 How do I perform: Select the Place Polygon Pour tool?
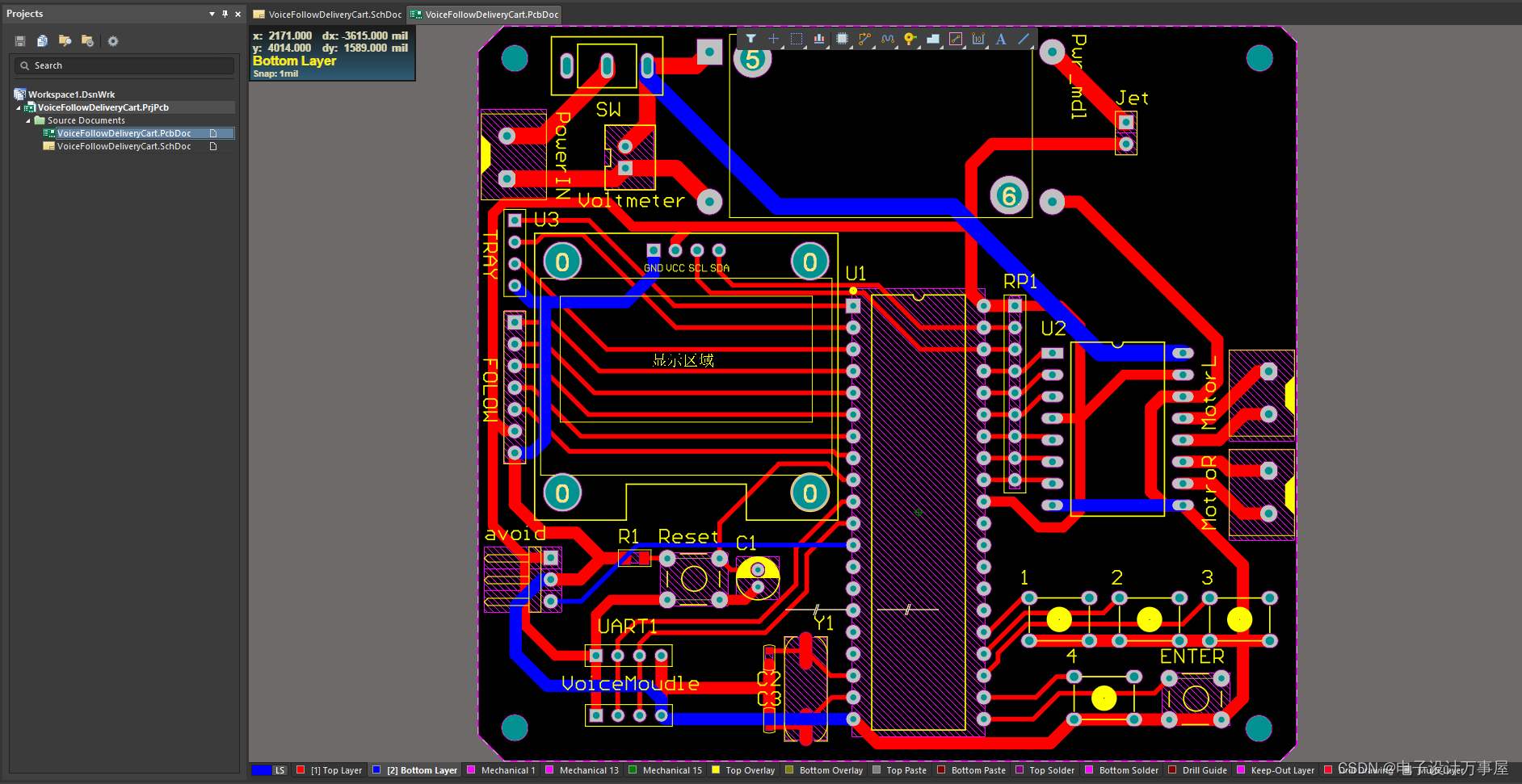(932, 39)
